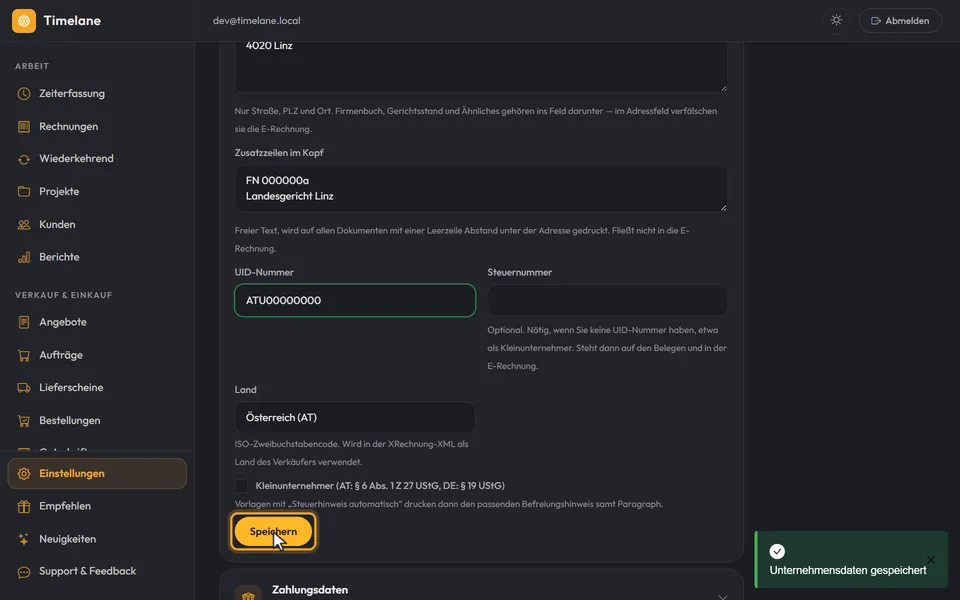Image resolution: width=960 pixels, height=600 pixels.
Task: Click the Rechnungen invoice icon
Action: coord(24,127)
